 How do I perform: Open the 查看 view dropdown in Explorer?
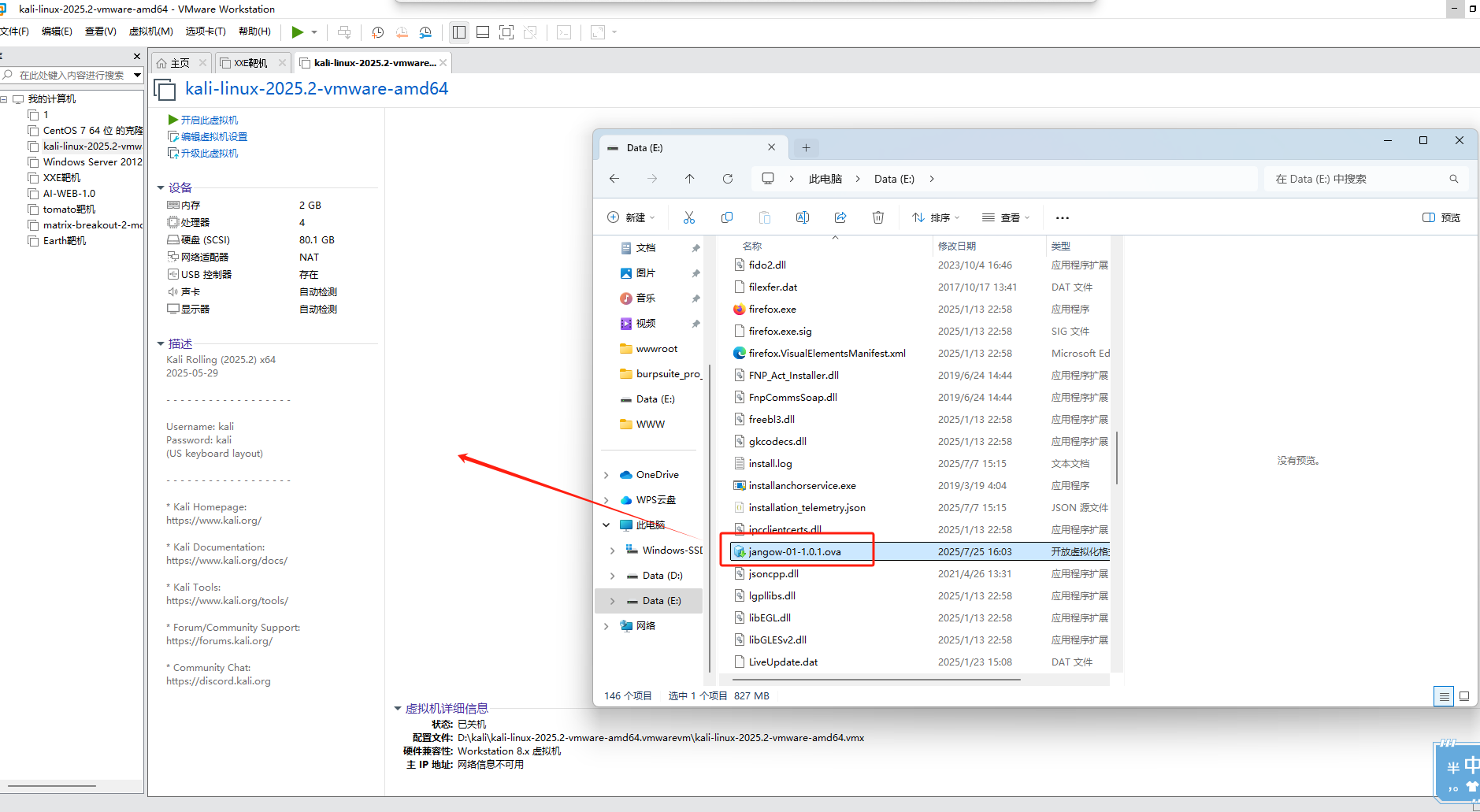tap(1006, 217)
